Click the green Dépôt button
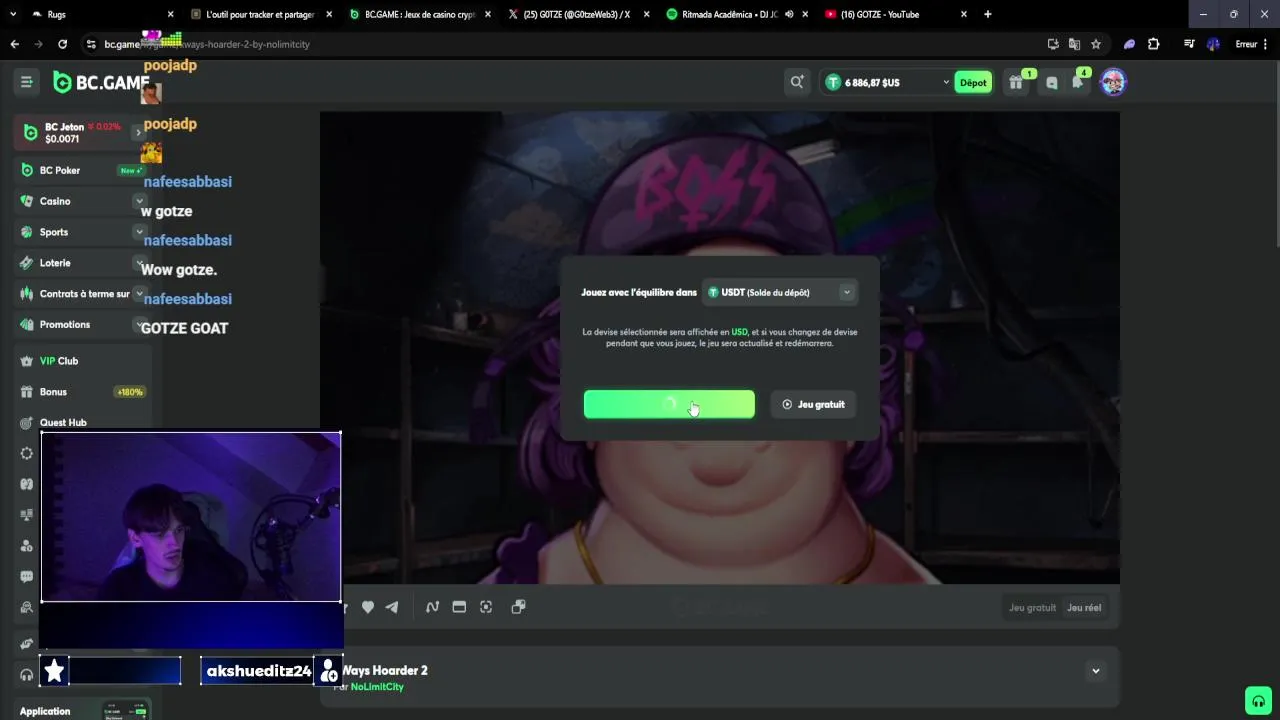Viewport: 1280px width, 720px height. tap(973, 83)
